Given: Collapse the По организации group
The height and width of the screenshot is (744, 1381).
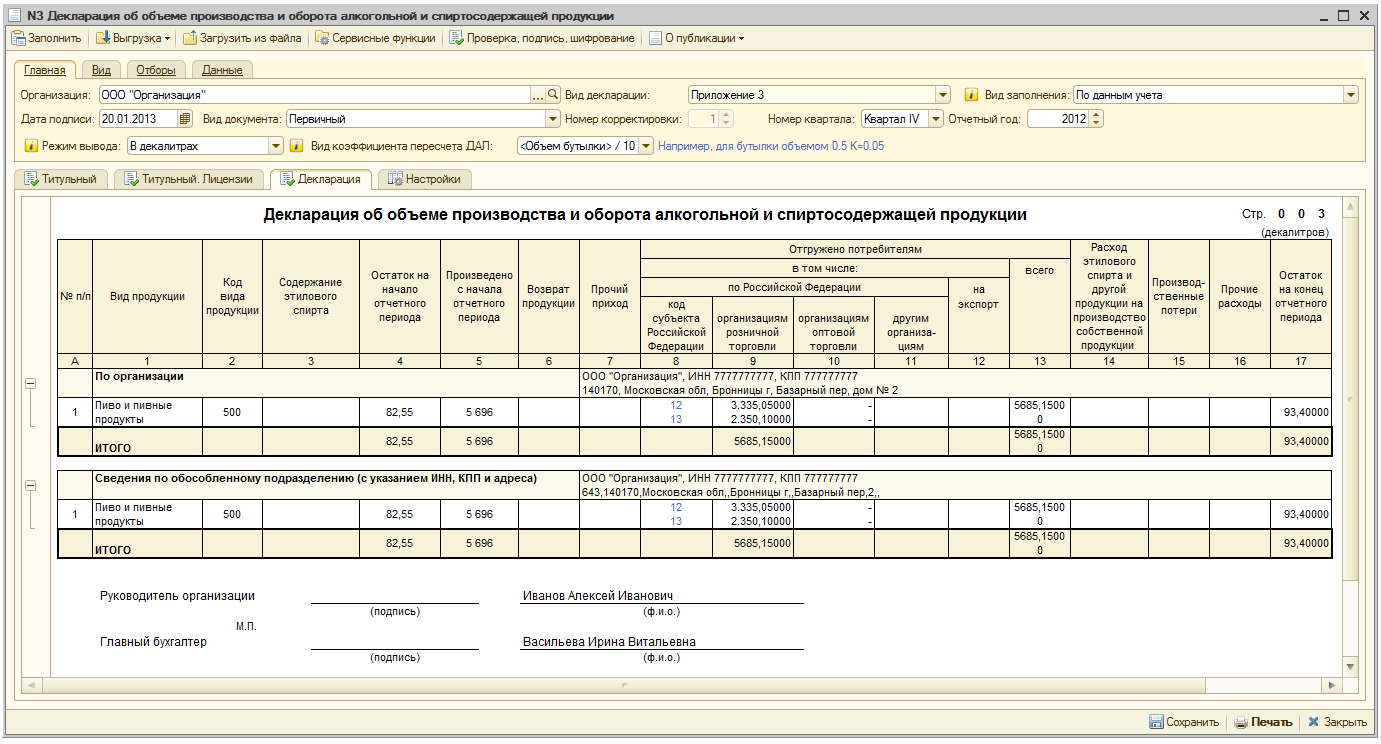Looking at the screenshot, I should coord(30,383).
